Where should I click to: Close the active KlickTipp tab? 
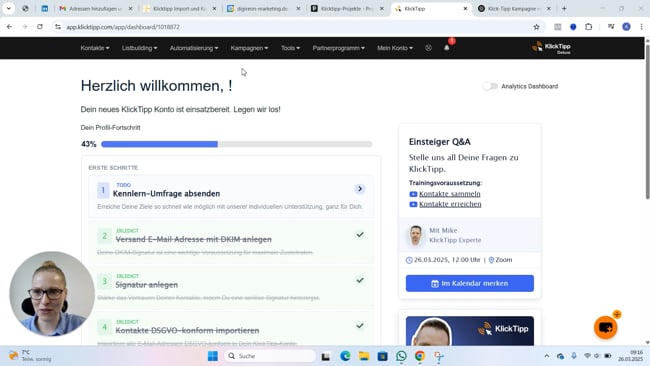pyautogui.click(x=465, y=8)
